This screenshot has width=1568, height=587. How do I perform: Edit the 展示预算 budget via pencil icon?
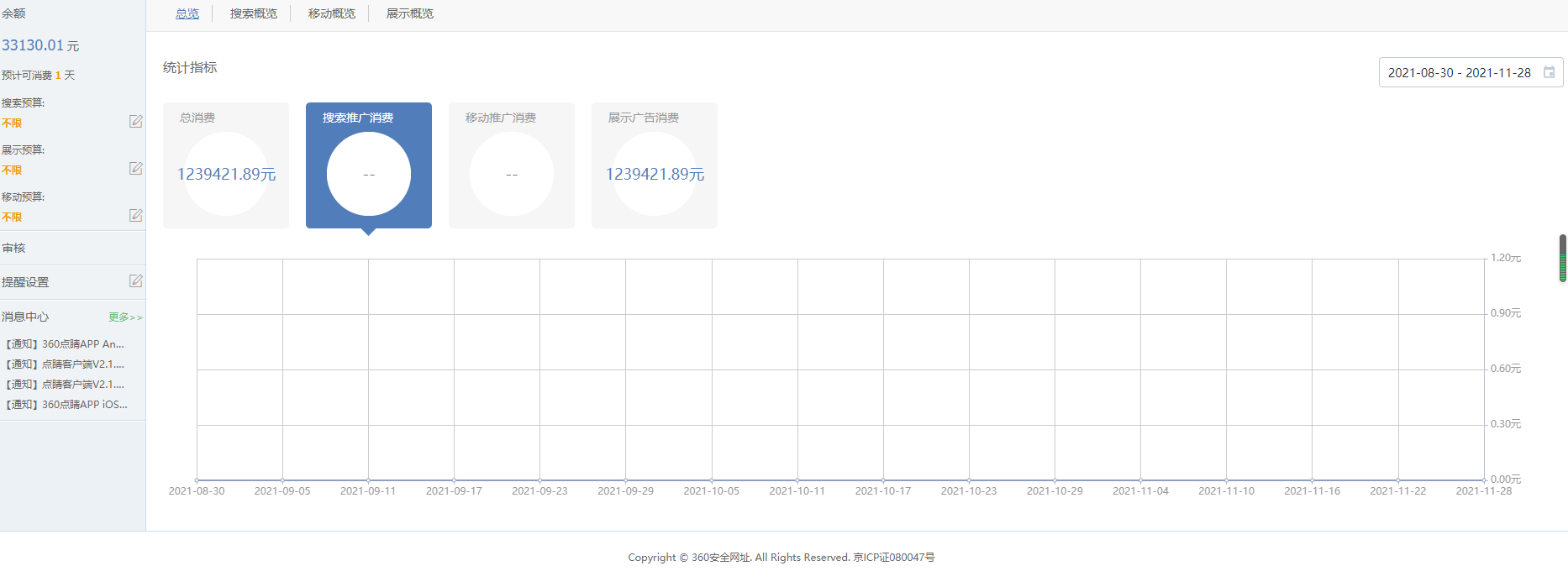click(135, 169)
